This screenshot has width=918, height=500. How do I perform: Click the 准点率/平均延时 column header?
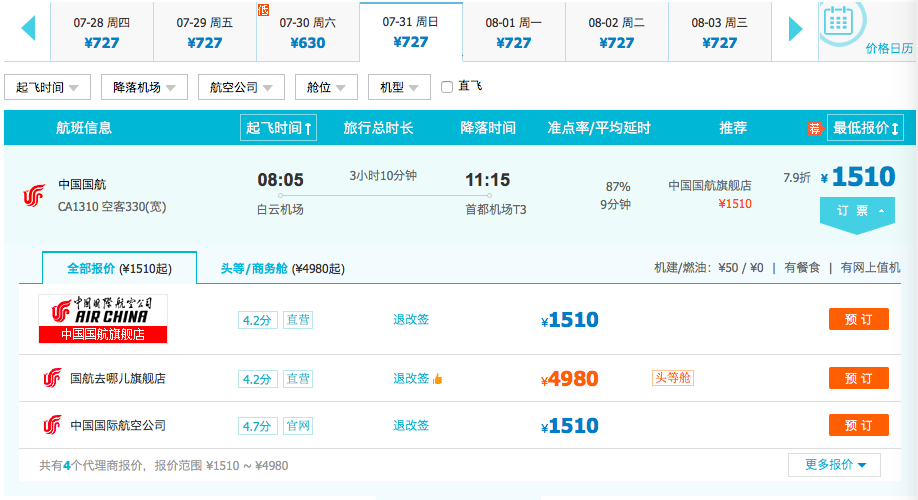tap(599, 128)
